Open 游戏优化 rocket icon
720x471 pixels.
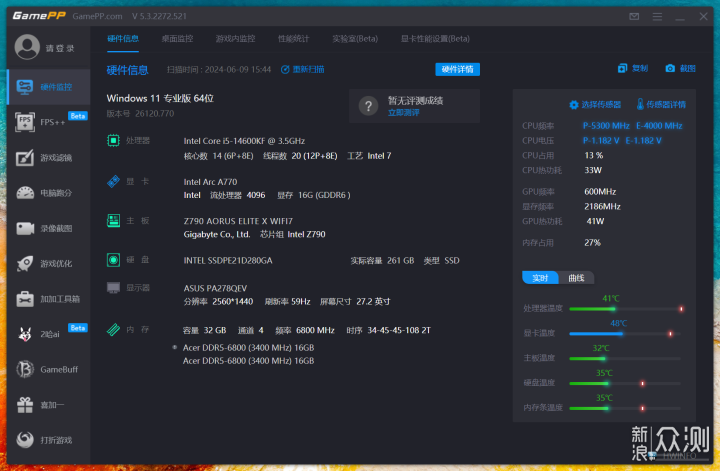(25, 264)
